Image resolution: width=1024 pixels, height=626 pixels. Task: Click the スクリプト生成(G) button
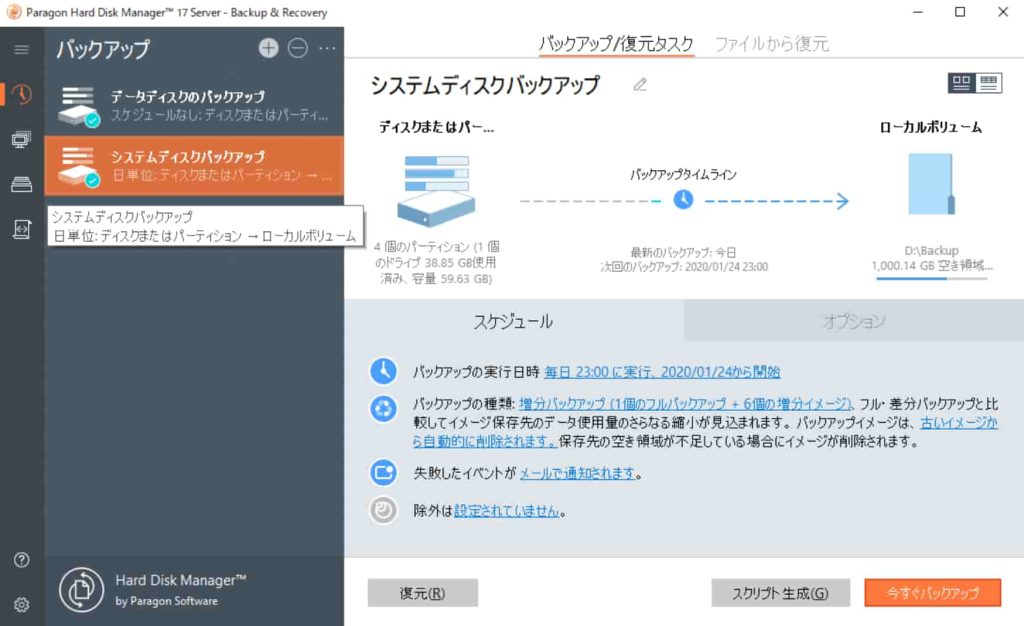(x=780, y=593)
